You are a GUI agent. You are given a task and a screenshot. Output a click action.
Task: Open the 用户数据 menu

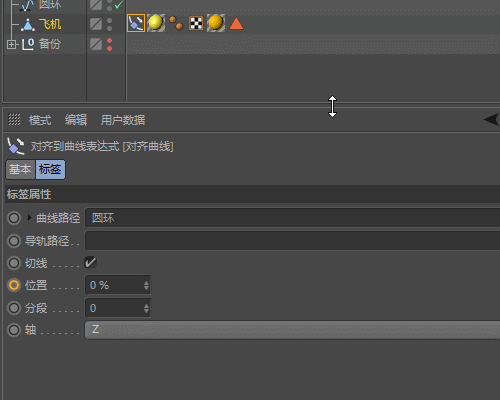click(x=123, y=120)
